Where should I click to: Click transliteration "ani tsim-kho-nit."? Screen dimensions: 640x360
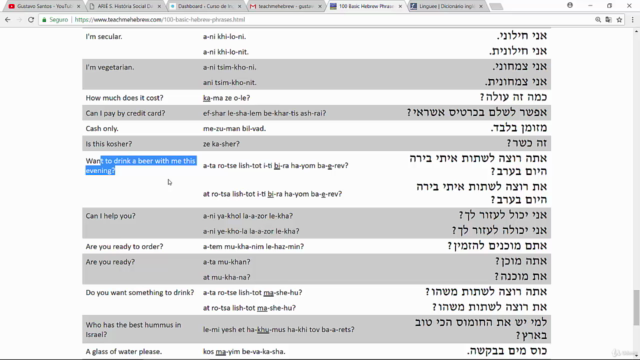click(x=229, y=82)
